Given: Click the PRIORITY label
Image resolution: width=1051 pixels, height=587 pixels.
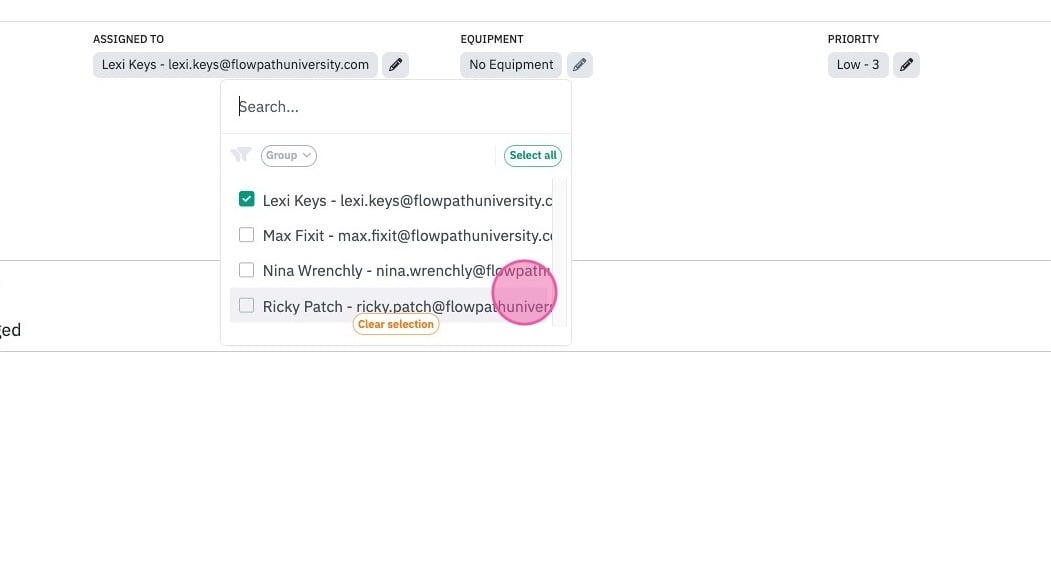Looking at the screenshot, I should [x=853, y=39].
